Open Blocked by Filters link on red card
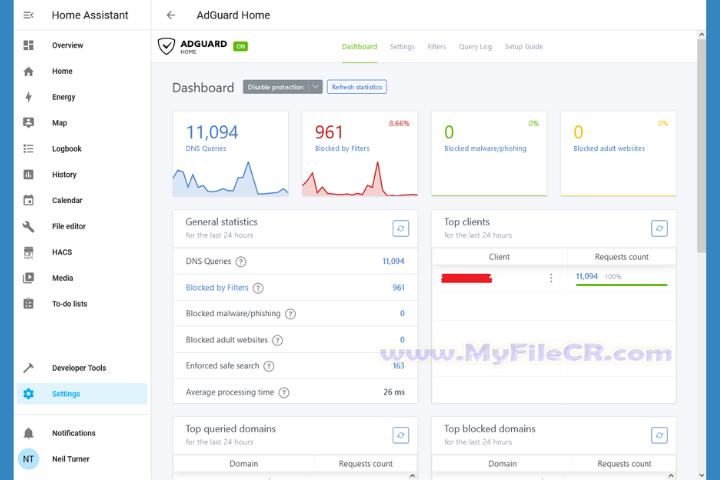 [342, 148]
